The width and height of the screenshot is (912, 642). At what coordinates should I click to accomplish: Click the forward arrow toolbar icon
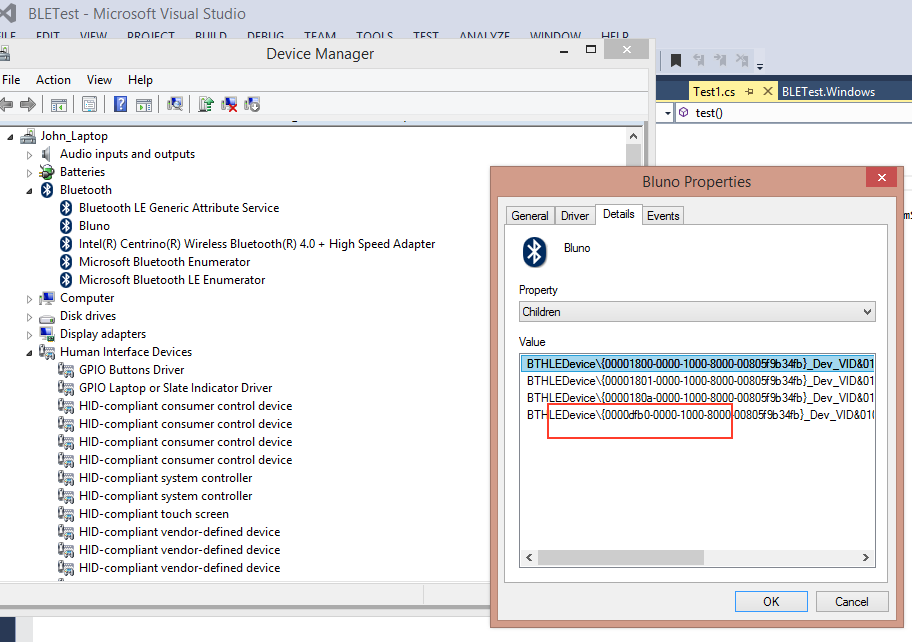[x=27, y=105]
